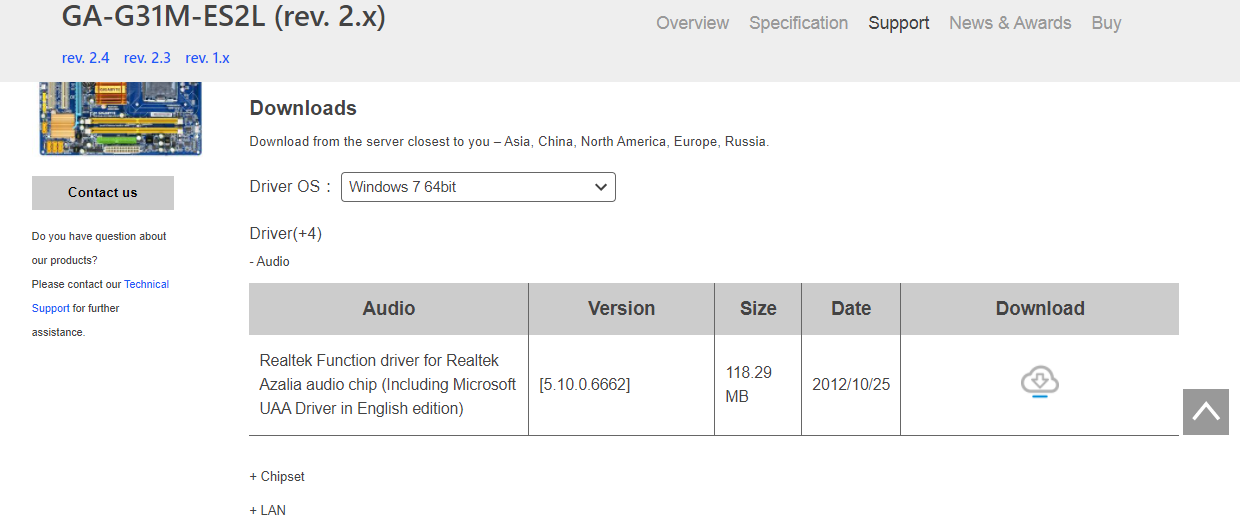
Task: Click the Realtek Function driver description
Action: point(388,385)
